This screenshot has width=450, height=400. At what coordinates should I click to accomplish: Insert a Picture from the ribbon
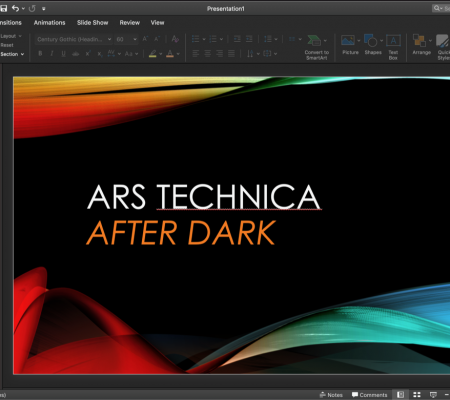[x=350, y=44]
